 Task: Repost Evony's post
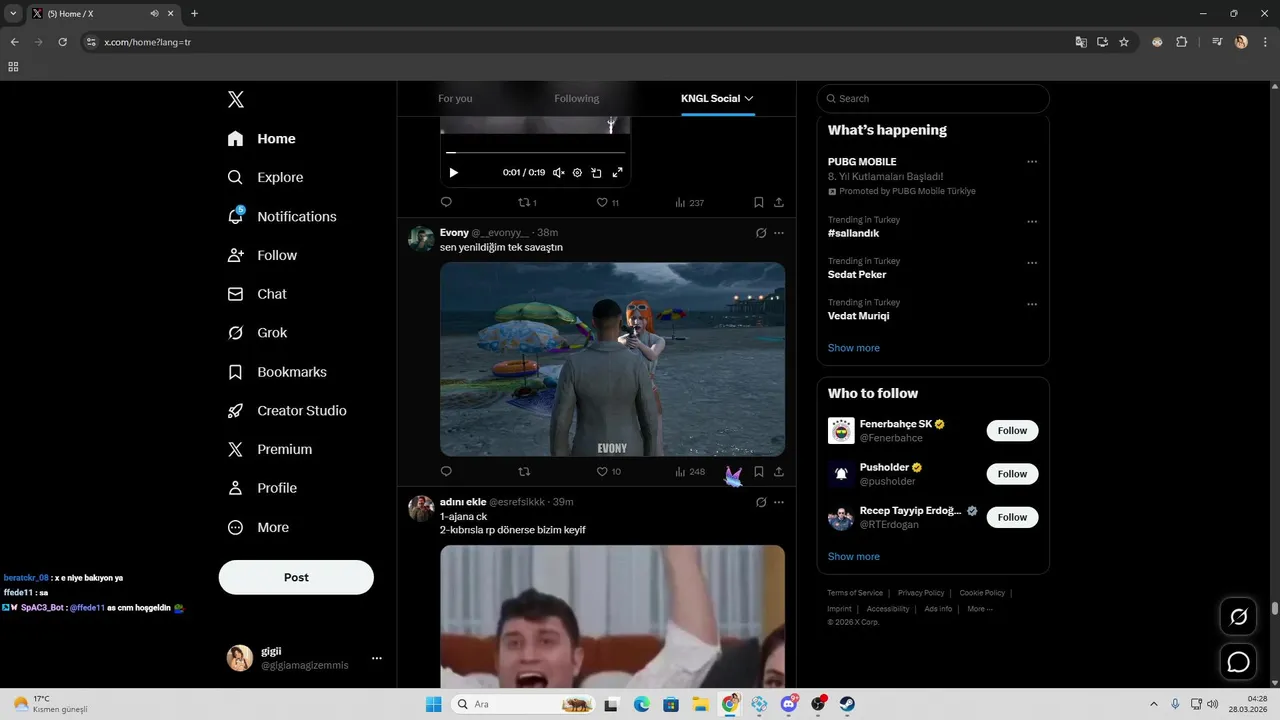524,471
